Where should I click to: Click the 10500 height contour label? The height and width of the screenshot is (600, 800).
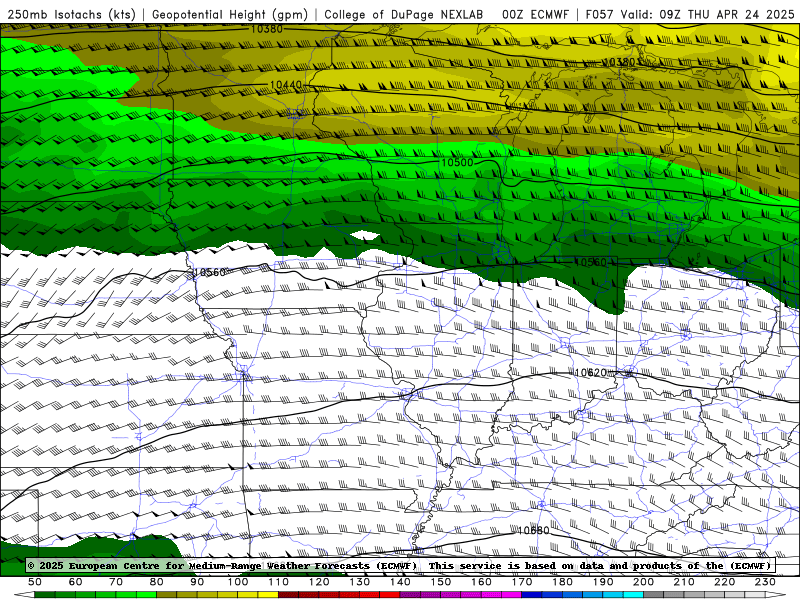[x=457, y=162]
